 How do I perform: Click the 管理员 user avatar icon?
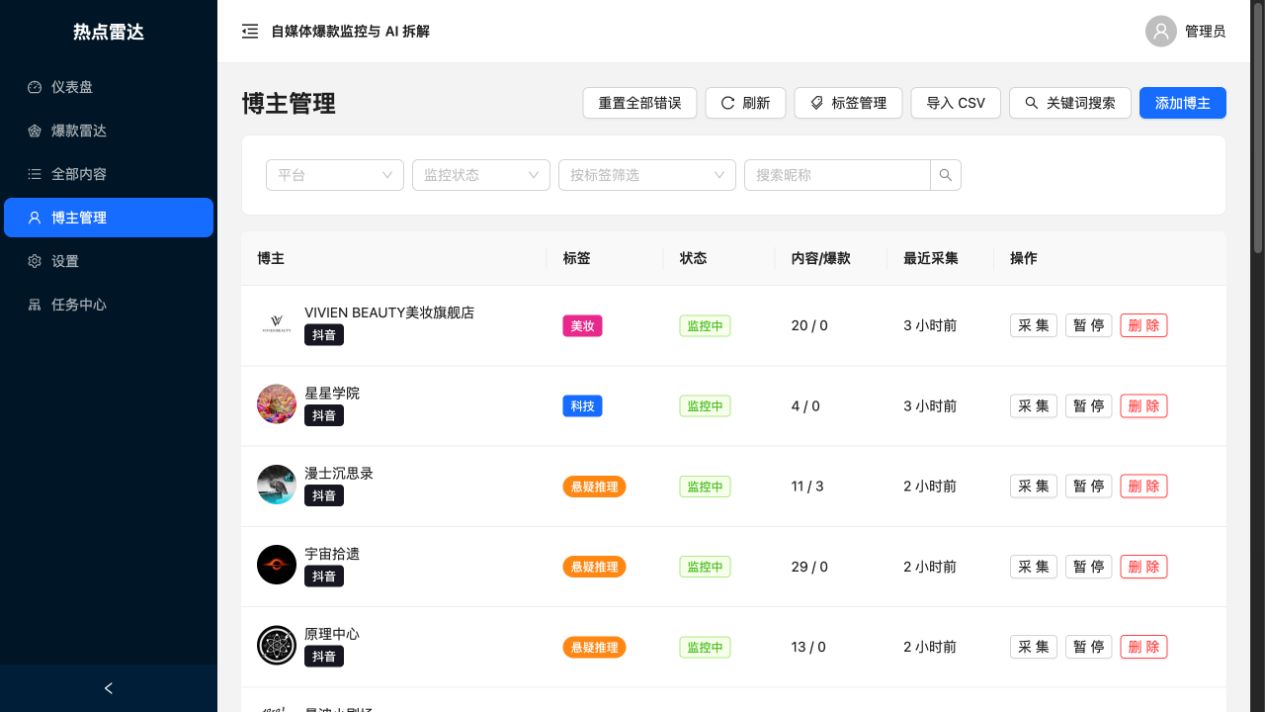pyautogui.click(x=1161, y=31)
